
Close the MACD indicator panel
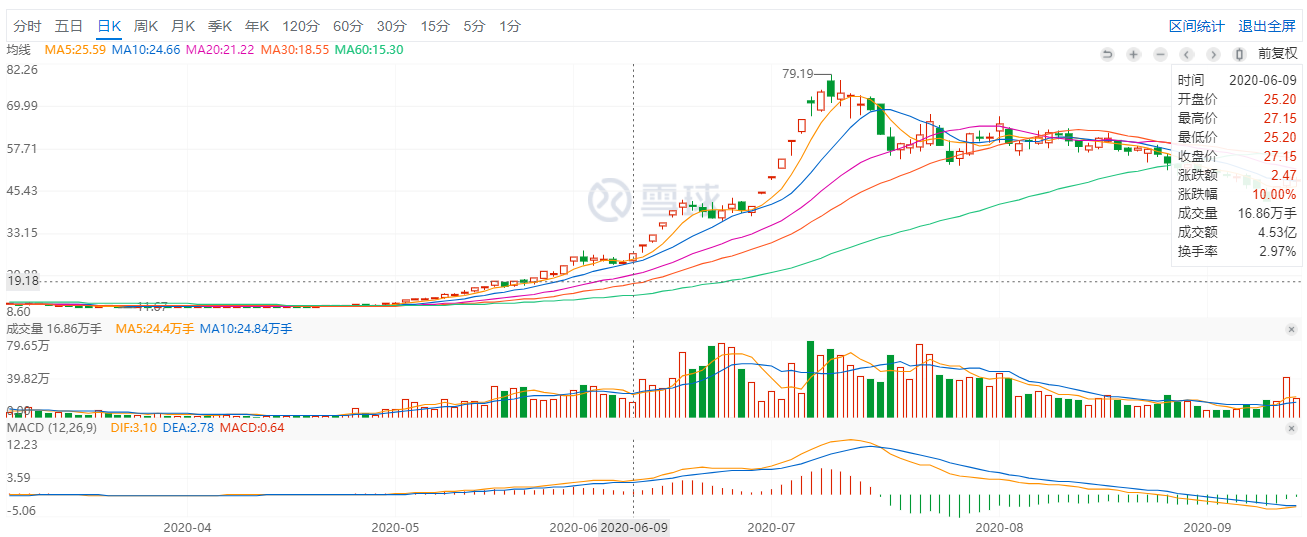[1291, 428]
